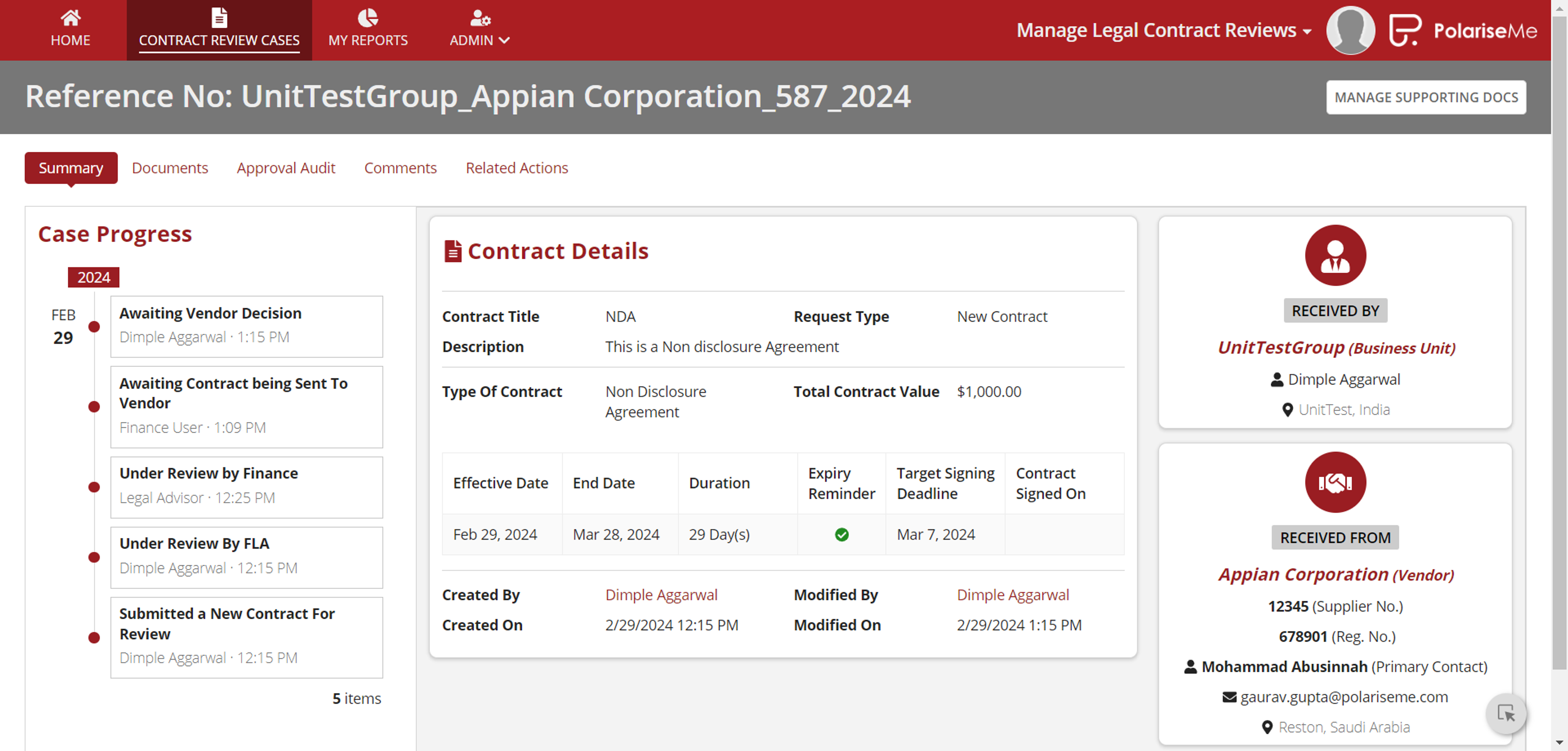Go to the Home icon in the navigation
Image resolution: width=1568 pixels, height=751 pixels.
[x=71, y=18]
